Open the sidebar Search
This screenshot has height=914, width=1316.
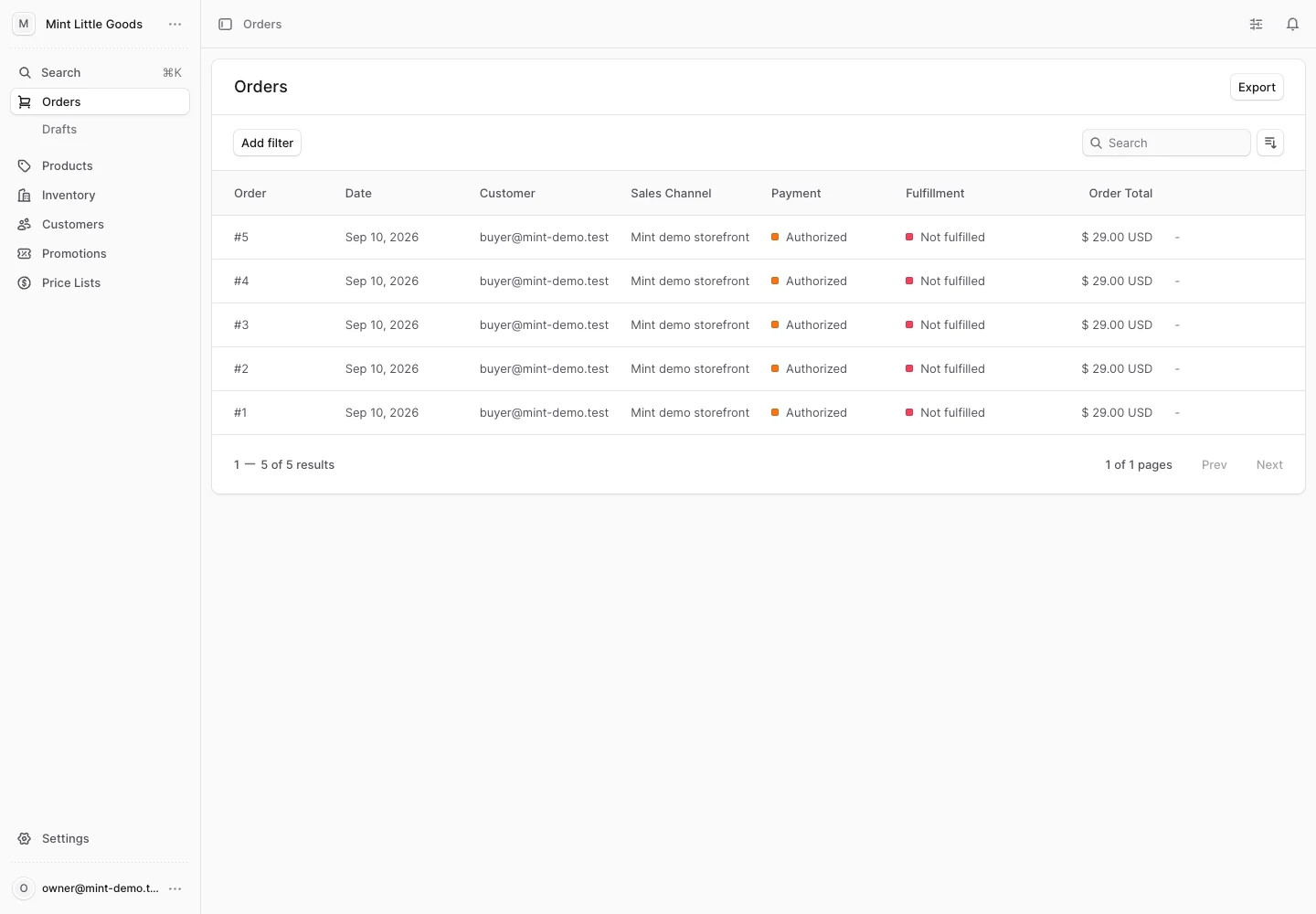(x=100, y=72)
